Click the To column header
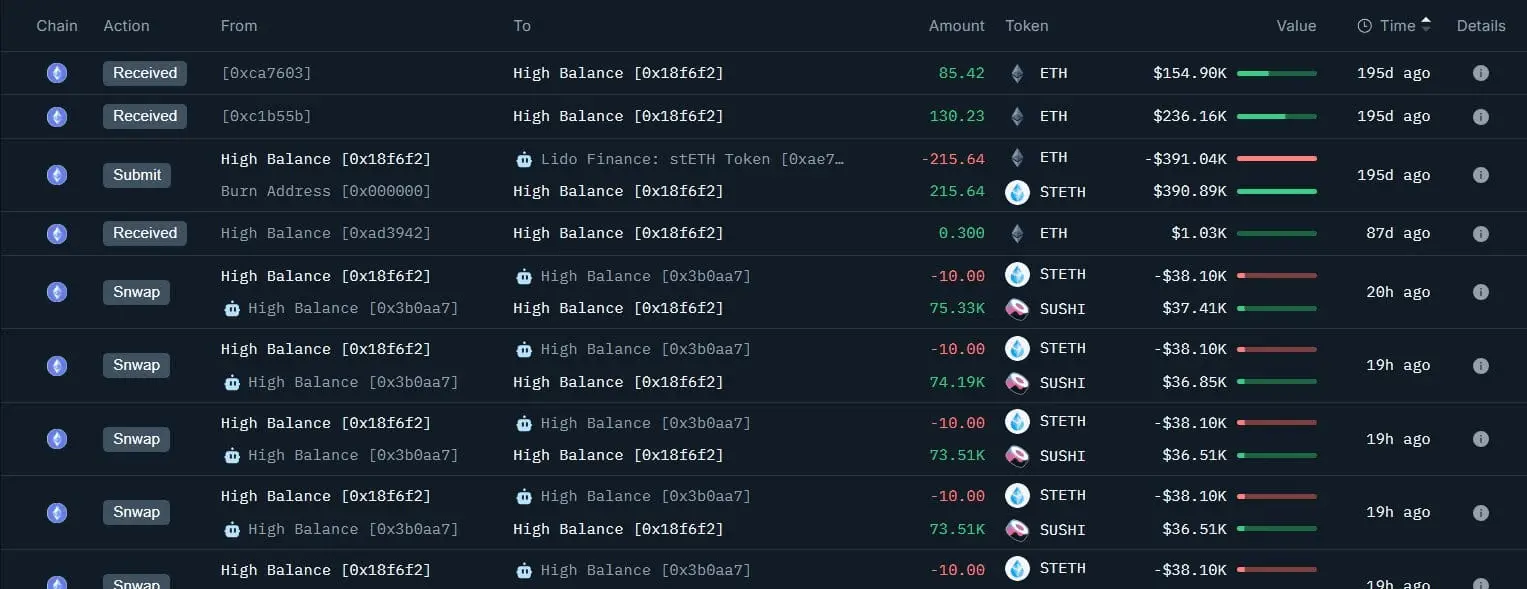The width and height of the screenshot is (1527, 589). click(522, 26)
